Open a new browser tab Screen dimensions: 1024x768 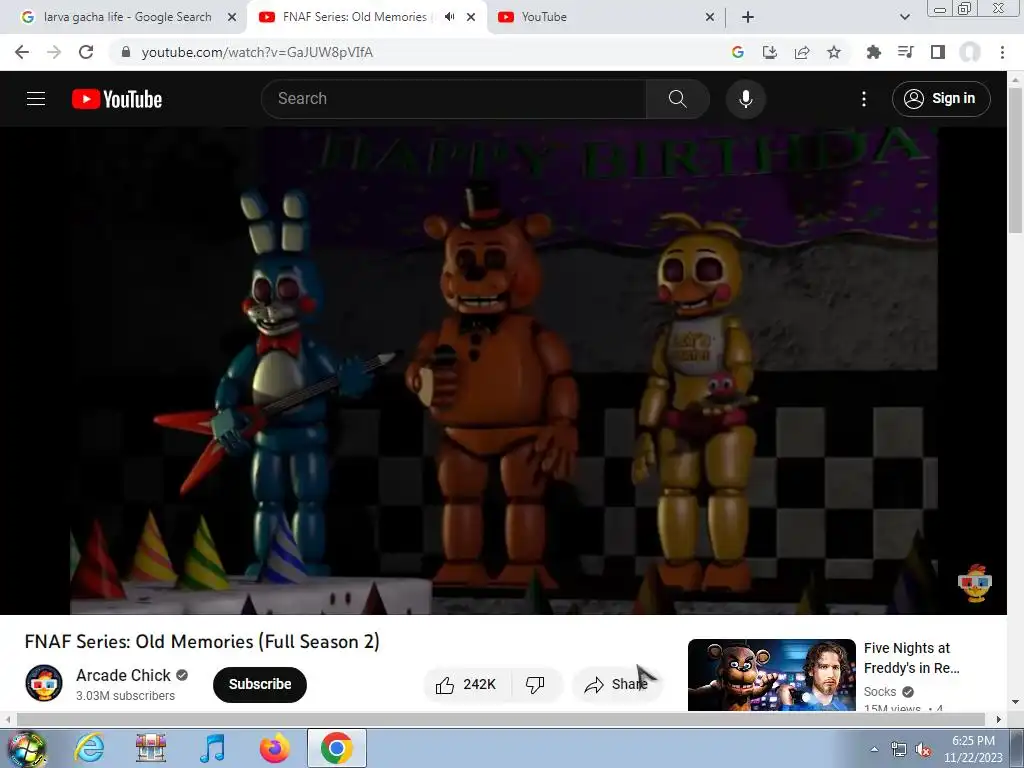pyautogui.click(x=748, y=17)
